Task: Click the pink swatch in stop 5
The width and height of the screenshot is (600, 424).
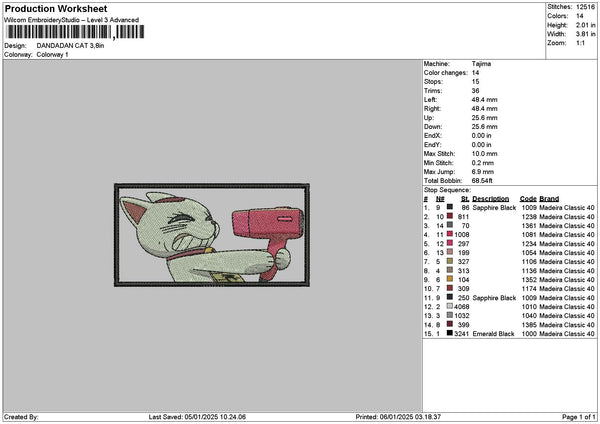Action: 450,243
